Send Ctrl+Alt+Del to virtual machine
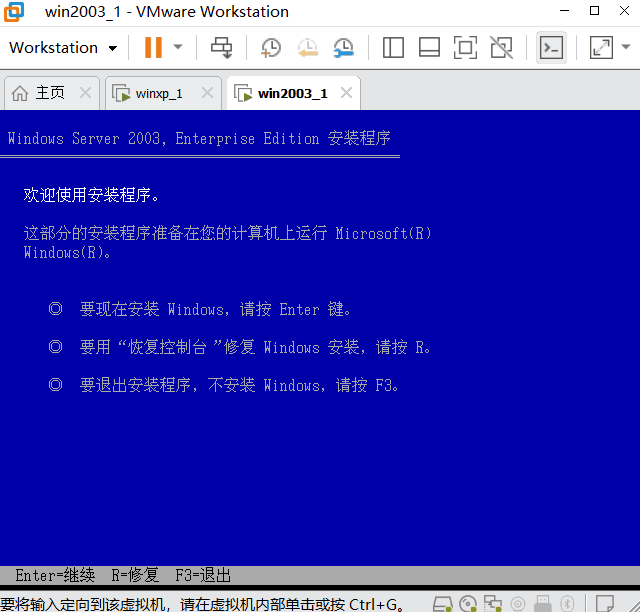This screenshot has width=640, height=612. click(222, 47)
